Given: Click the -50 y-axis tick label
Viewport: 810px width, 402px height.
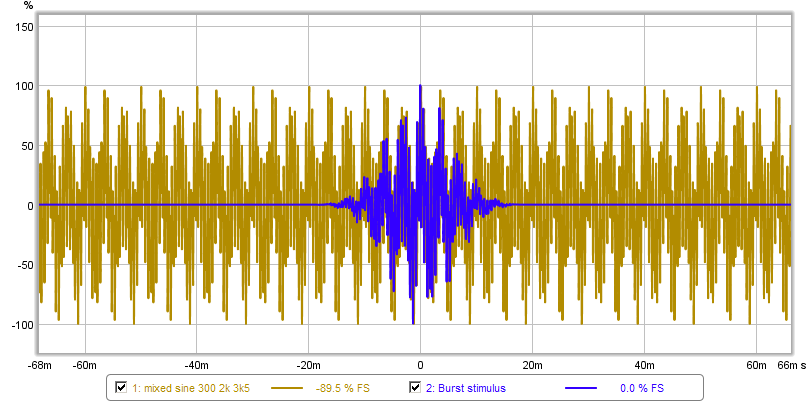Looking at the screenshot, I should (26, 265).
